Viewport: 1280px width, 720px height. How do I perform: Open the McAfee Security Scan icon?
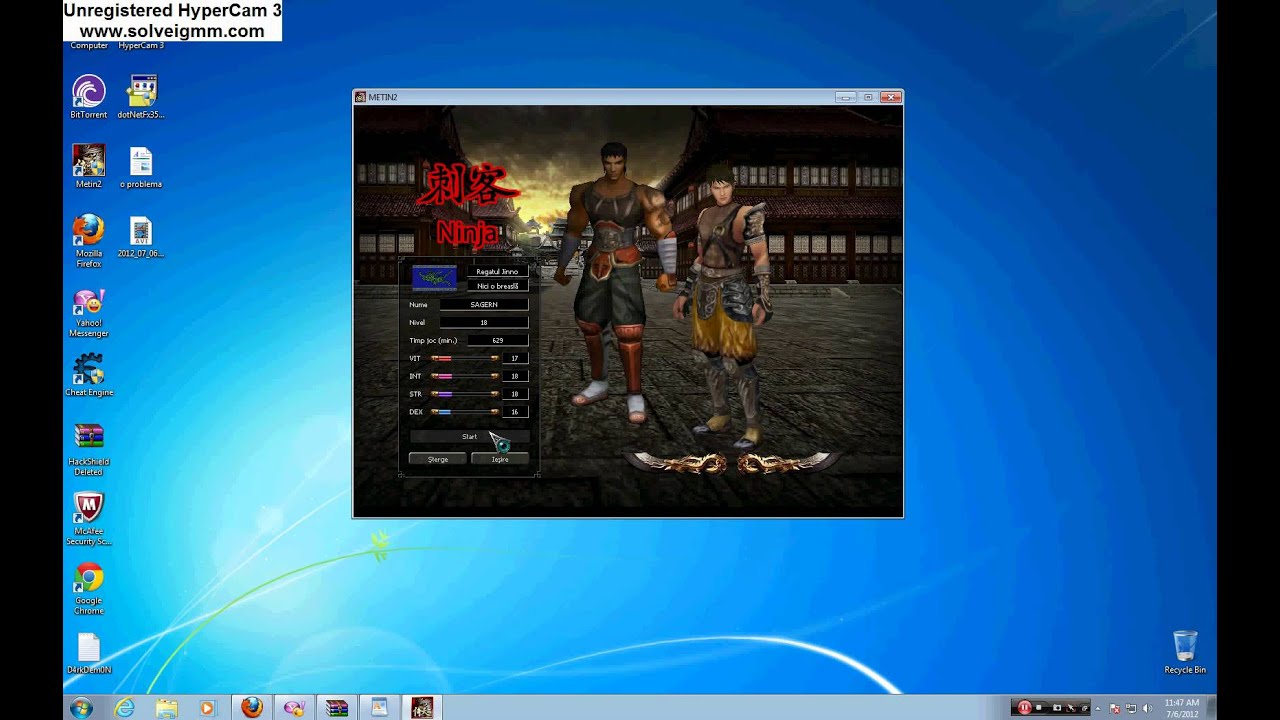tap(88, 508)
